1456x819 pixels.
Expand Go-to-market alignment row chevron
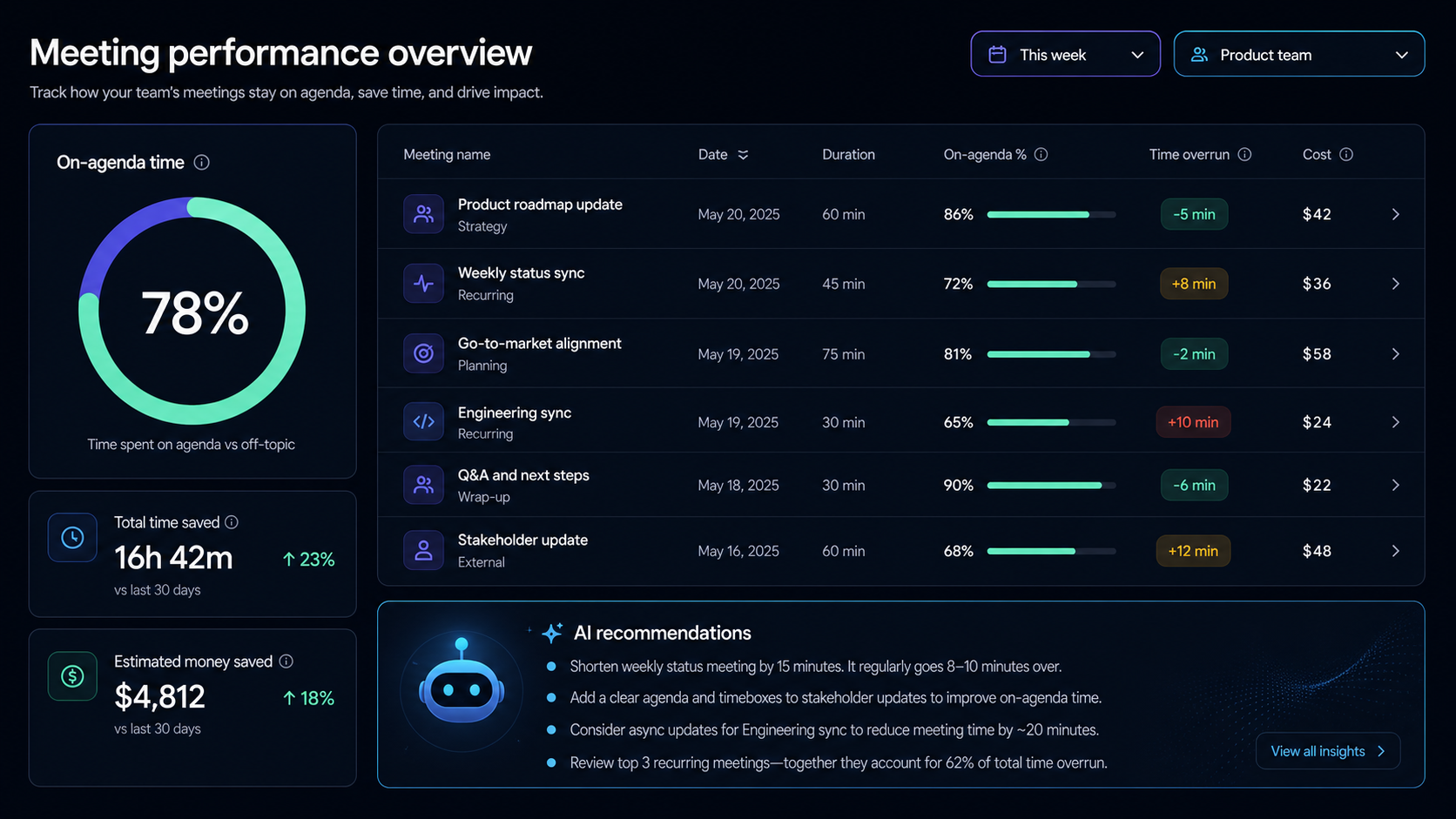[1395, 354]
